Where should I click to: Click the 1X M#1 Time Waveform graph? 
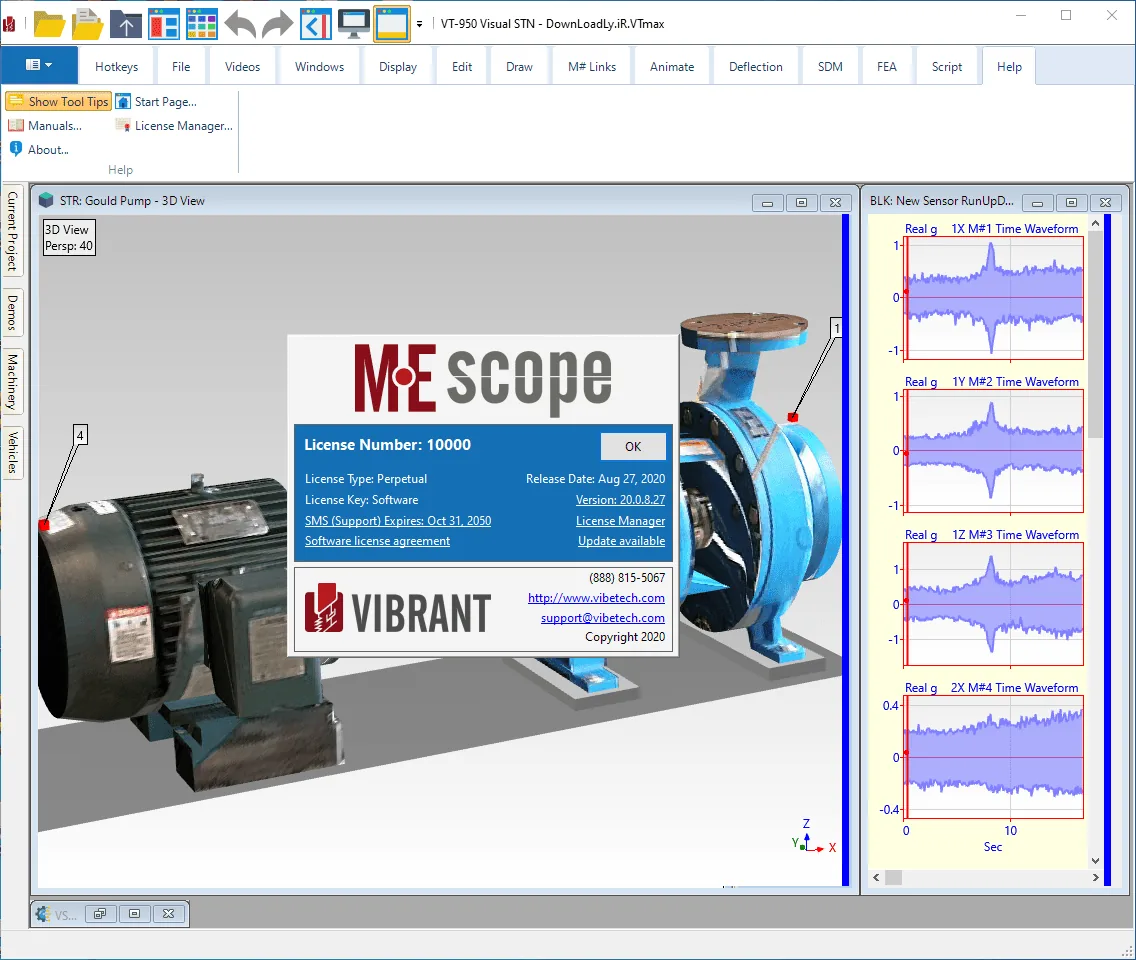click(994, 298)
